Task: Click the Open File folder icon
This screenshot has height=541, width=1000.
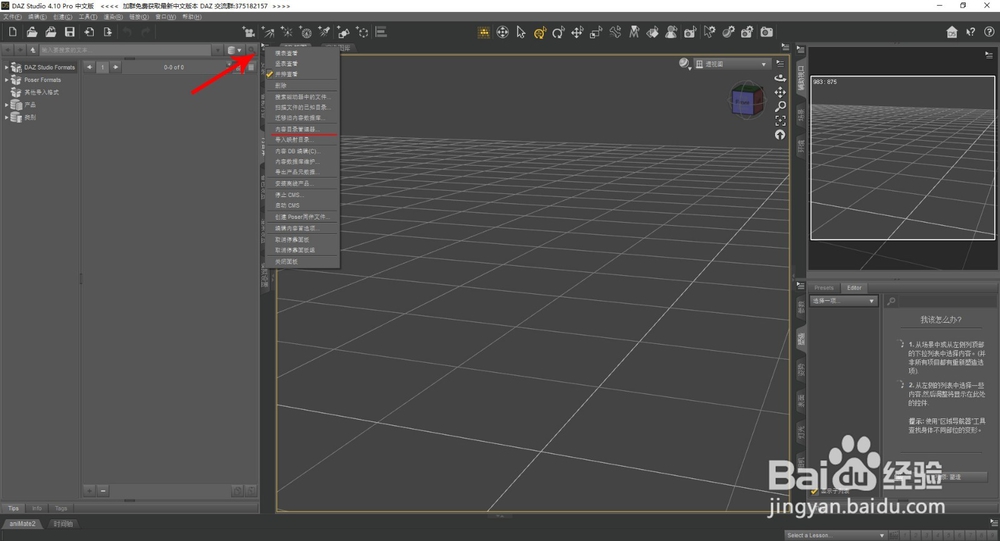Action: coord(32,32)
